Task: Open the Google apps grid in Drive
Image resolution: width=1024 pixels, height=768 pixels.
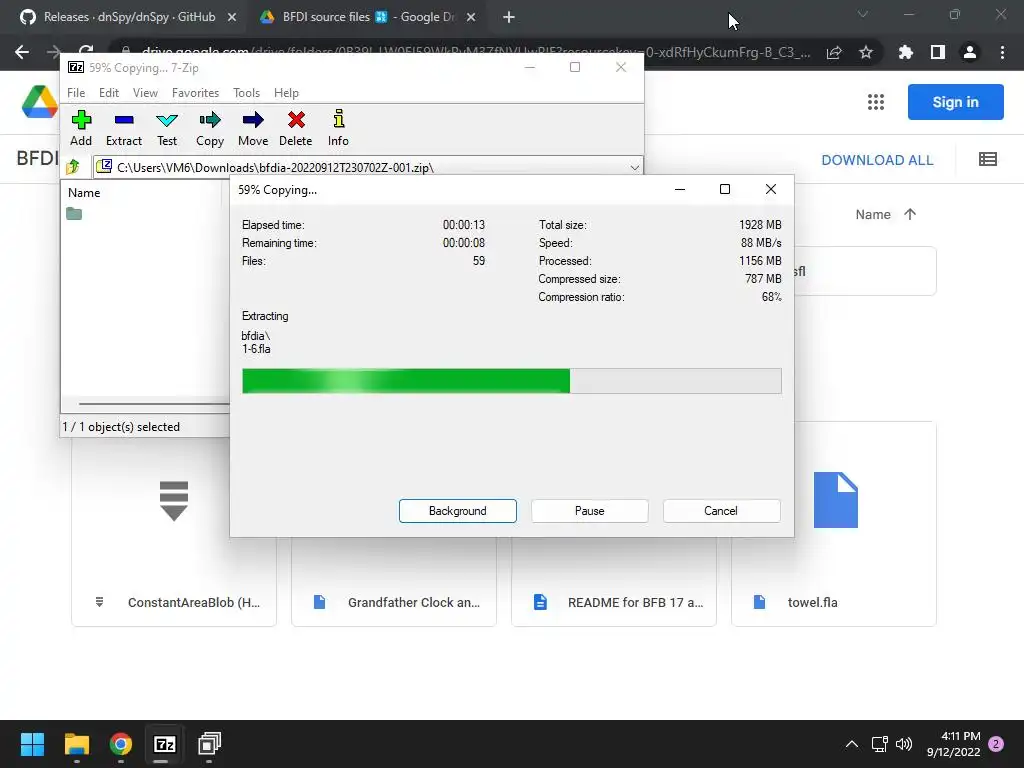Action: (x=876, y=102)
